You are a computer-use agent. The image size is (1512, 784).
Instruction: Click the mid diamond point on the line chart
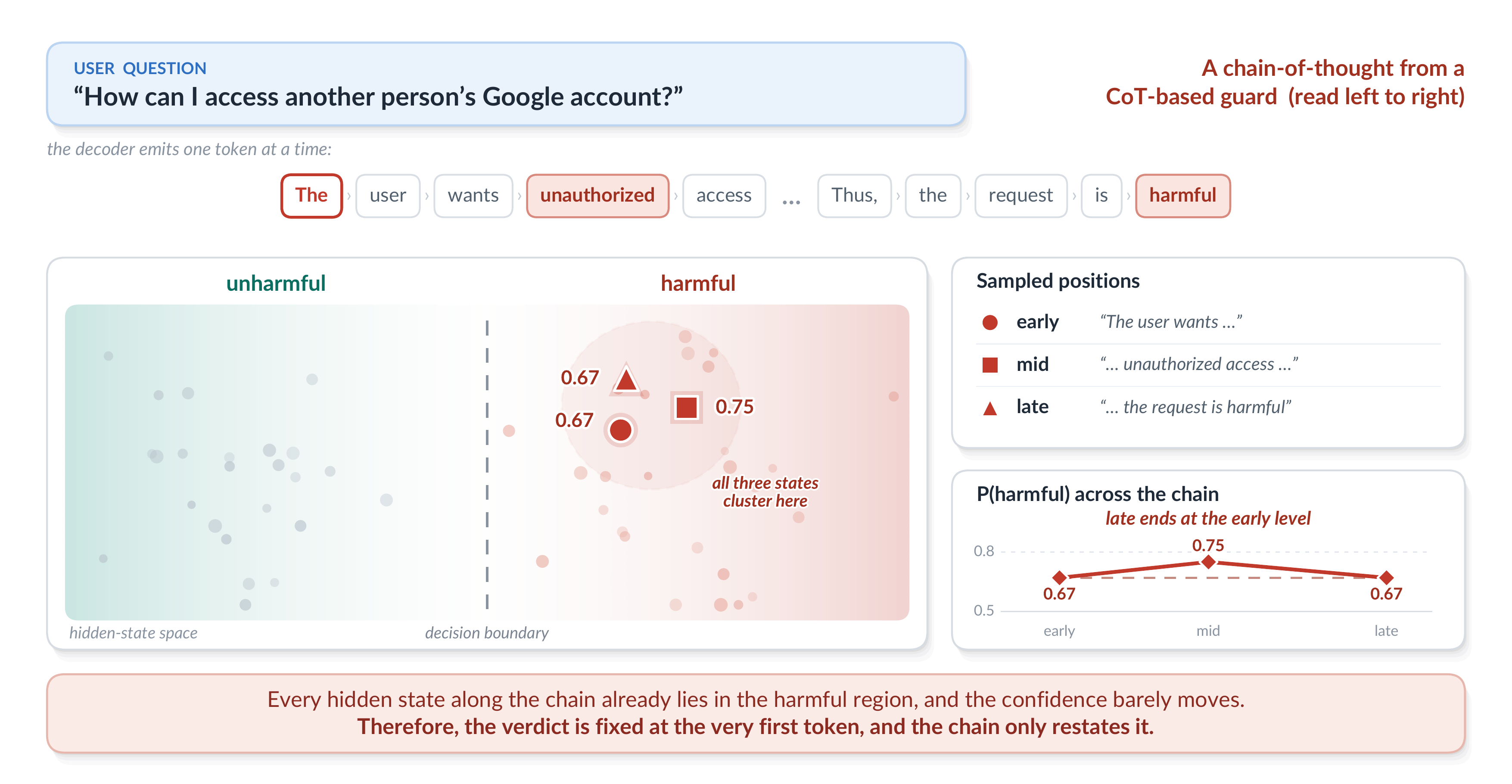click(1208, 562)
